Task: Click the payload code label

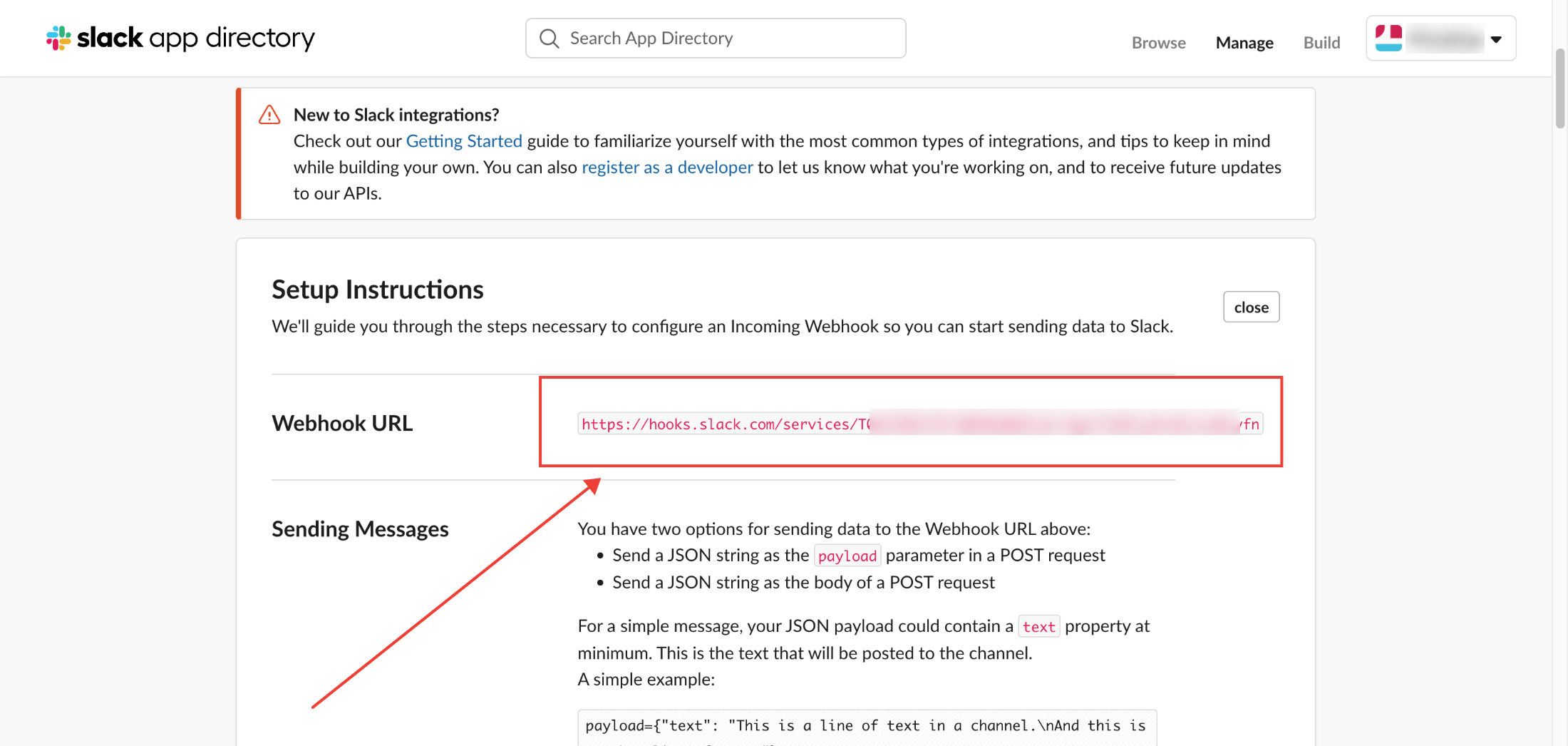Action: (x=847, y=556)
